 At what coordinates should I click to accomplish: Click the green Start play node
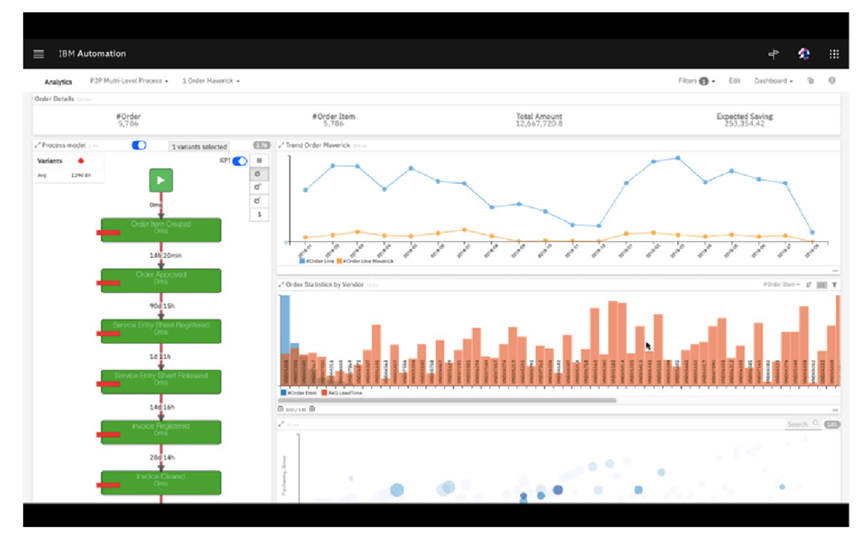161,180
